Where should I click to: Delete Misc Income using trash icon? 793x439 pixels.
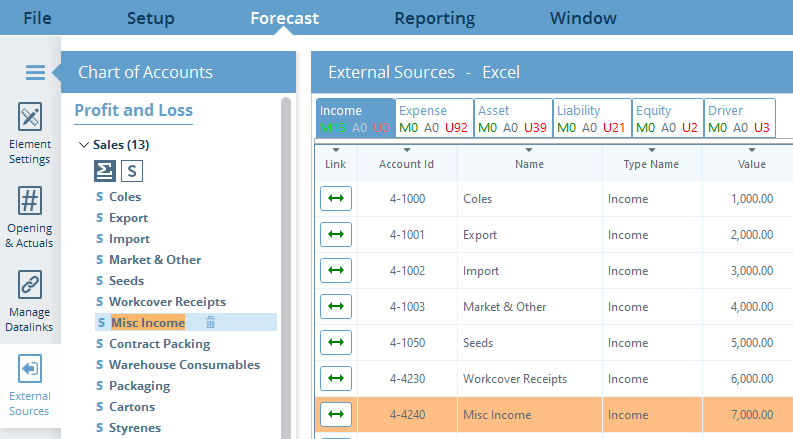point(210,322)
